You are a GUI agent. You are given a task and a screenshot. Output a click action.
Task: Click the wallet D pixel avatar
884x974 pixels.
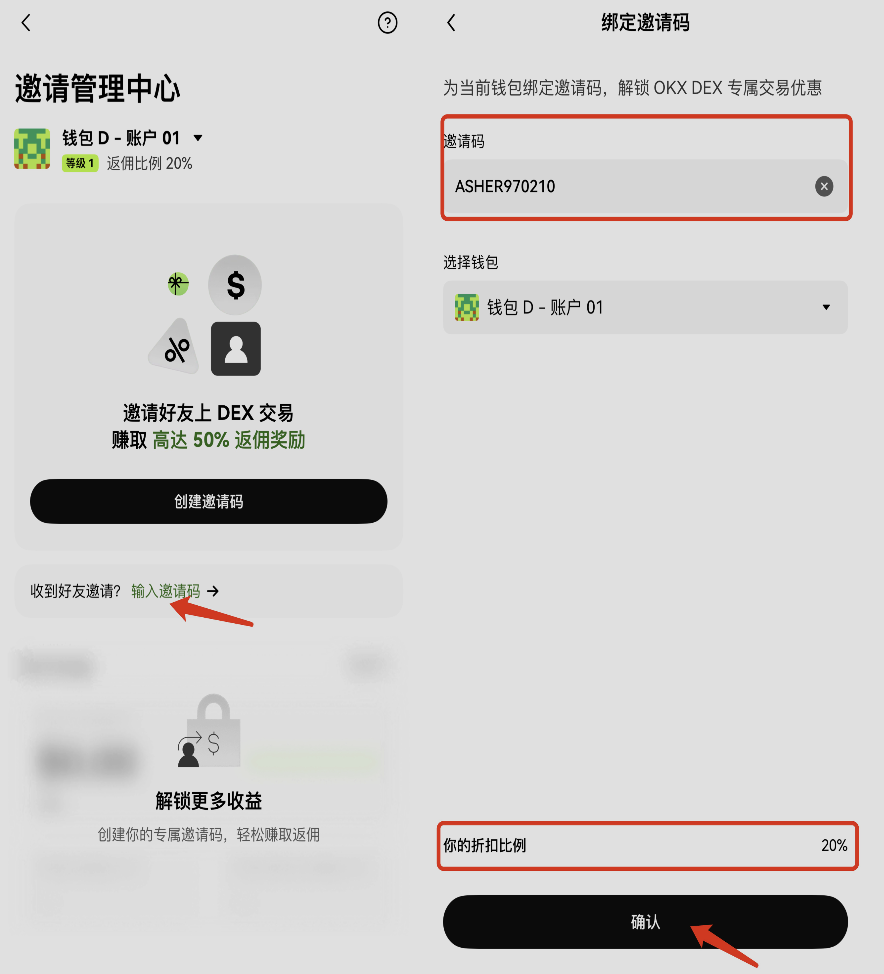point(32,148)
